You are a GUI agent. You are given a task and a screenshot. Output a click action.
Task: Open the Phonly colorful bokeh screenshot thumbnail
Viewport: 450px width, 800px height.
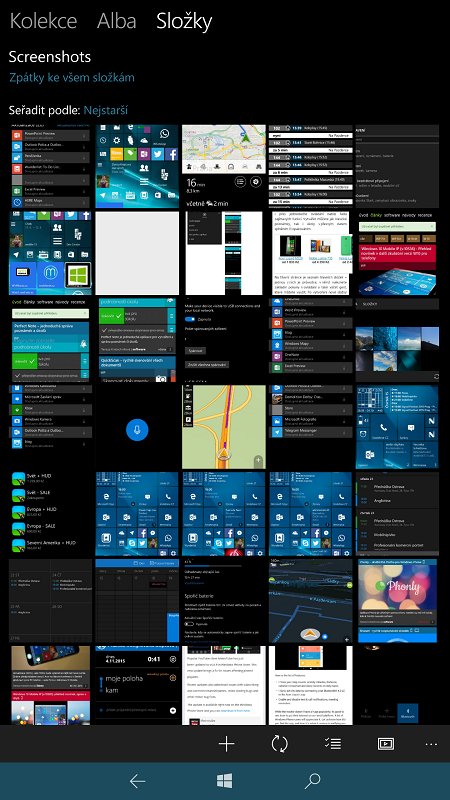397,601
